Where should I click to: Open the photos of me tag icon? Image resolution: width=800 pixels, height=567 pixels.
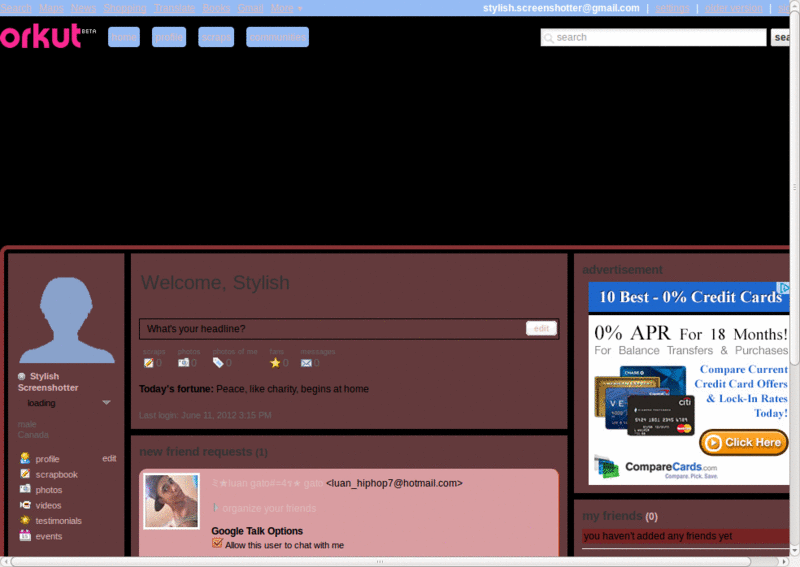pyautogui.click(x=218, y=363)
